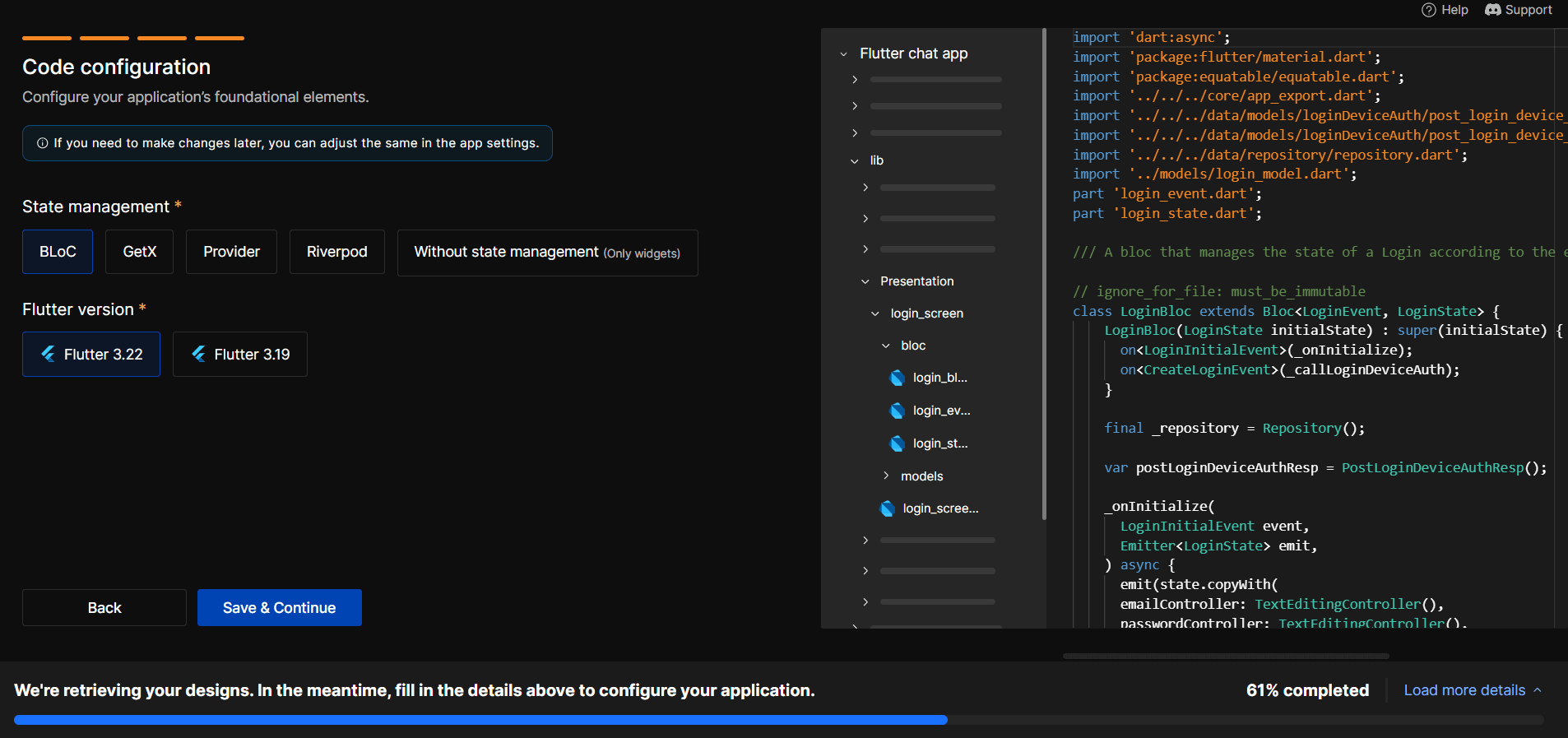Click the login_bl... Dart file icon
The image size is (1568, 738).
tap(898, 378)
